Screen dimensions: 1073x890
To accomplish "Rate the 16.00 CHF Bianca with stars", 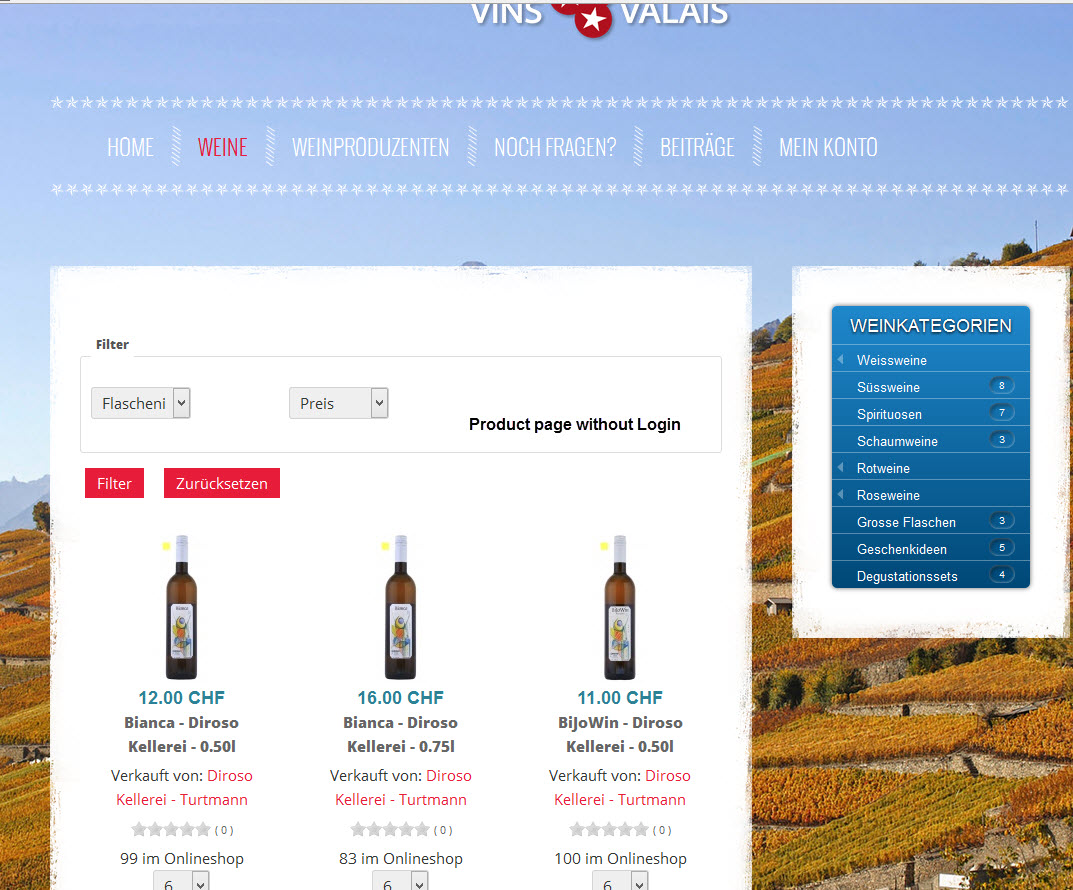I will 390,830.
